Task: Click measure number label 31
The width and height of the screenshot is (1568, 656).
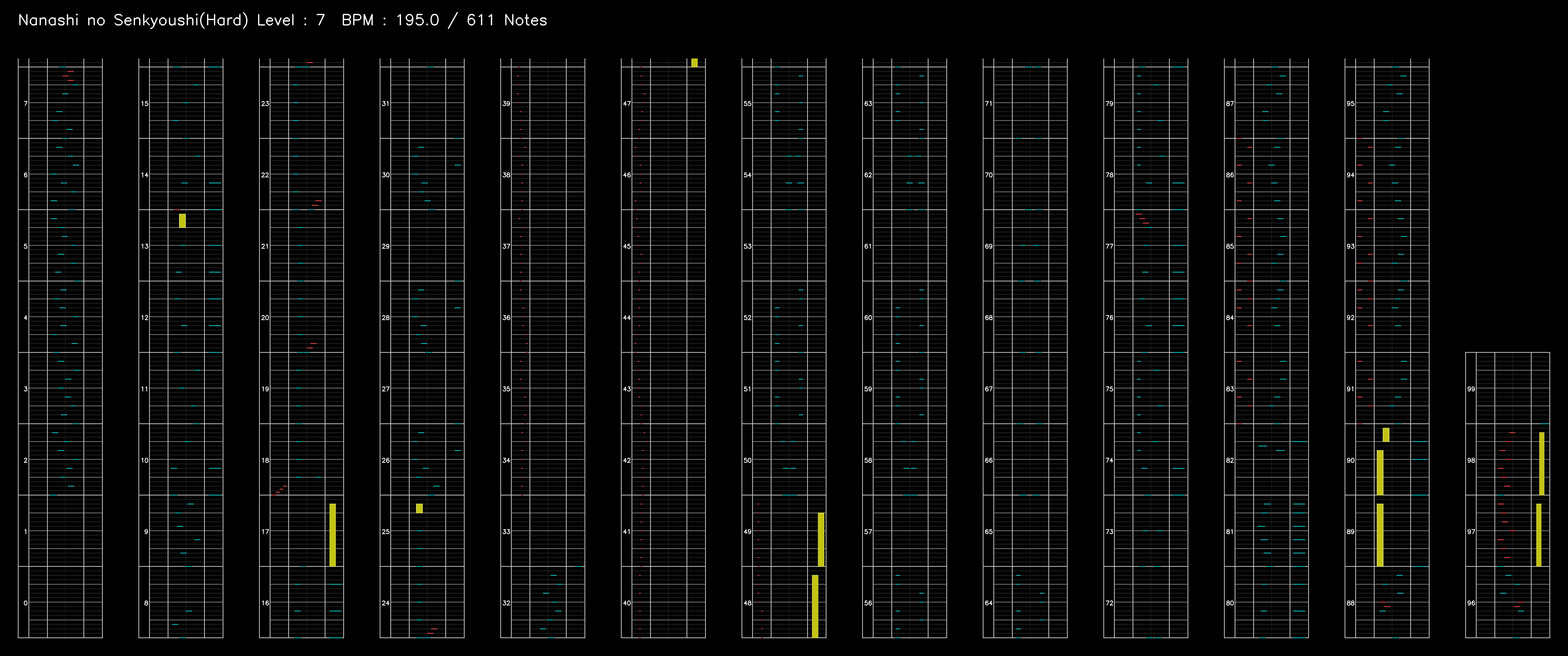Action: 386,104
